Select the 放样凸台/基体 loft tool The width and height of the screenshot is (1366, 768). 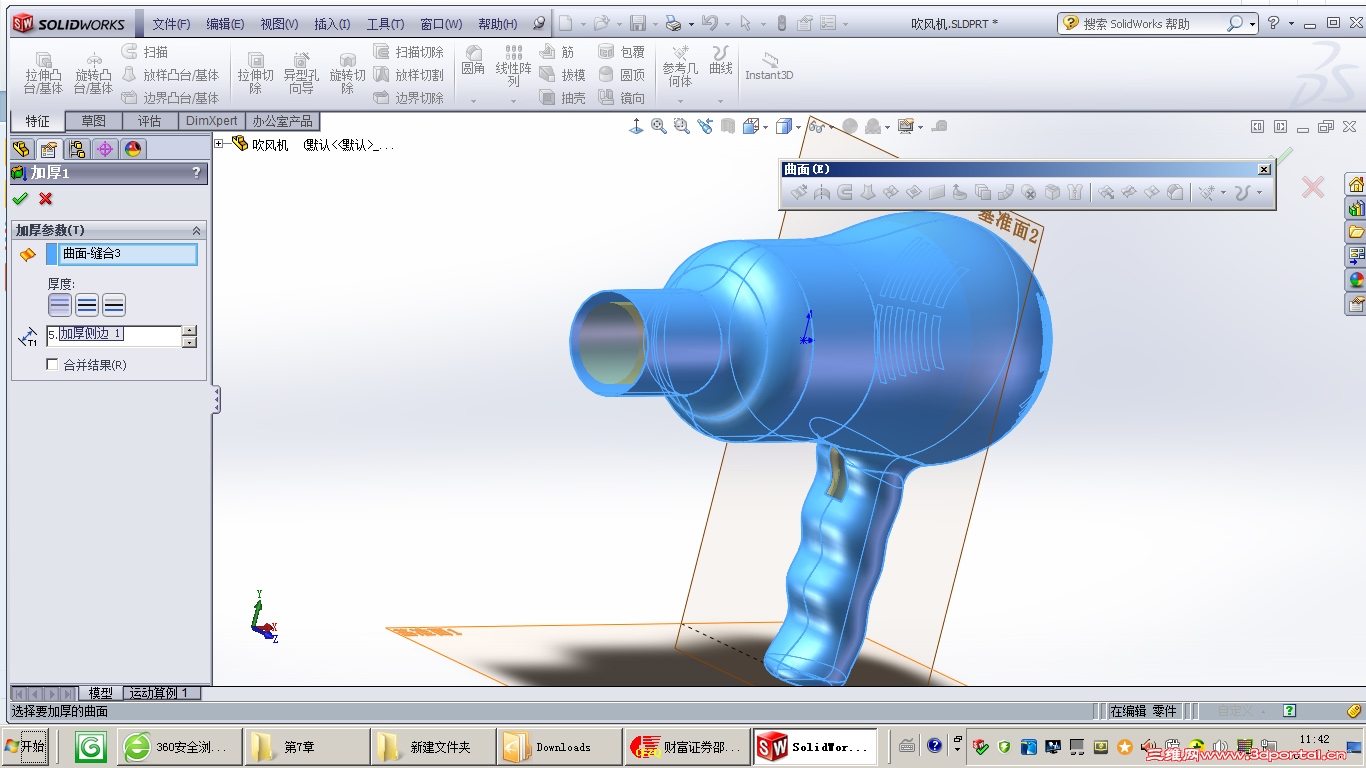[170, 75]
